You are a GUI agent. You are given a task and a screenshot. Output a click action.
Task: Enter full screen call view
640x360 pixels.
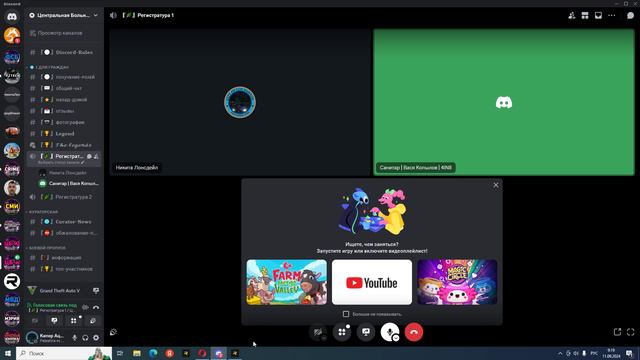(631, 332)
